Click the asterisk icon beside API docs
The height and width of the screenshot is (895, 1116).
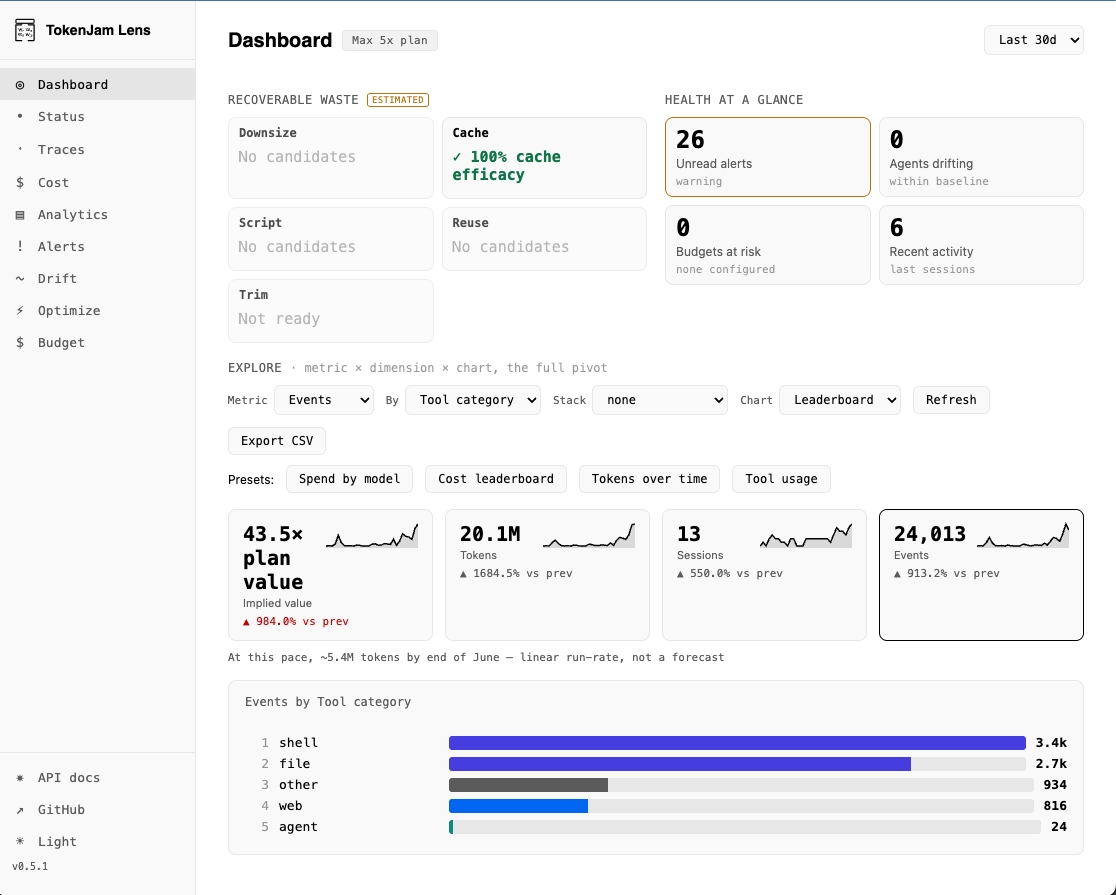(x=20, y=778)
